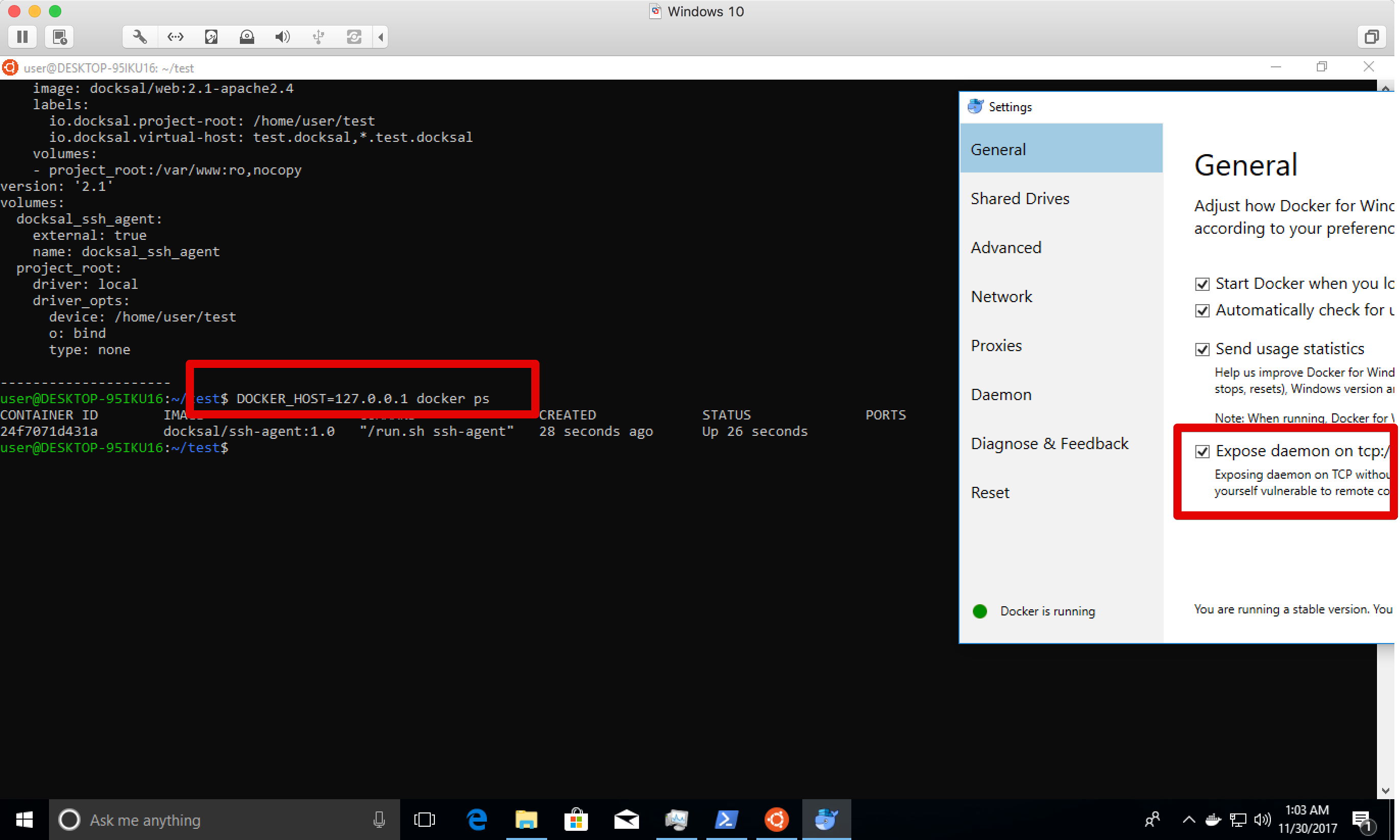Collapse the VM toolbar with the arrow

pyautogui.click(x=380, y=37)
